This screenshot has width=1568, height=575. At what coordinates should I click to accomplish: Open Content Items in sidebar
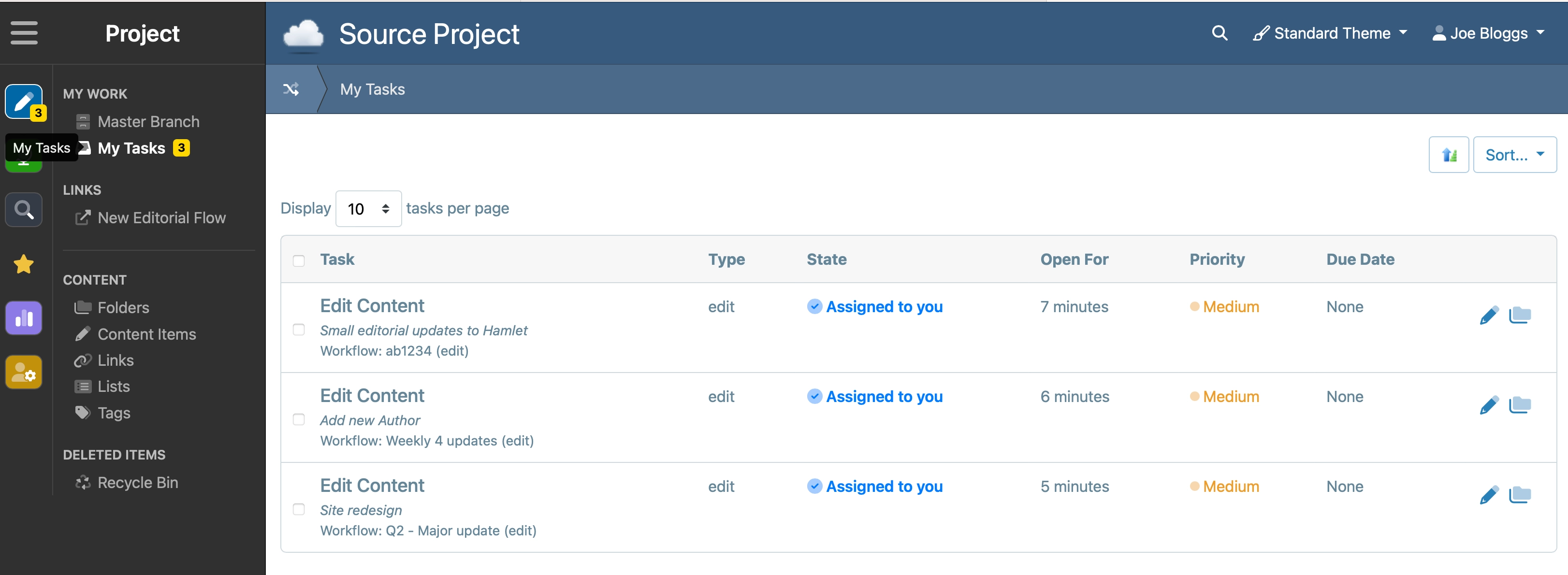coord(146,334)
